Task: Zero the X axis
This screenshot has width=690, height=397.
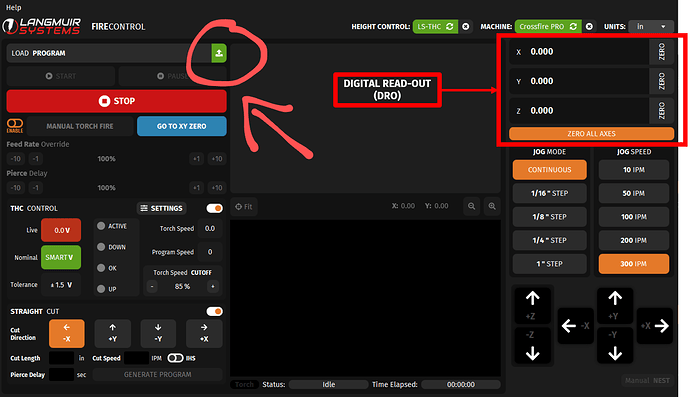Action: coord(661,52)
